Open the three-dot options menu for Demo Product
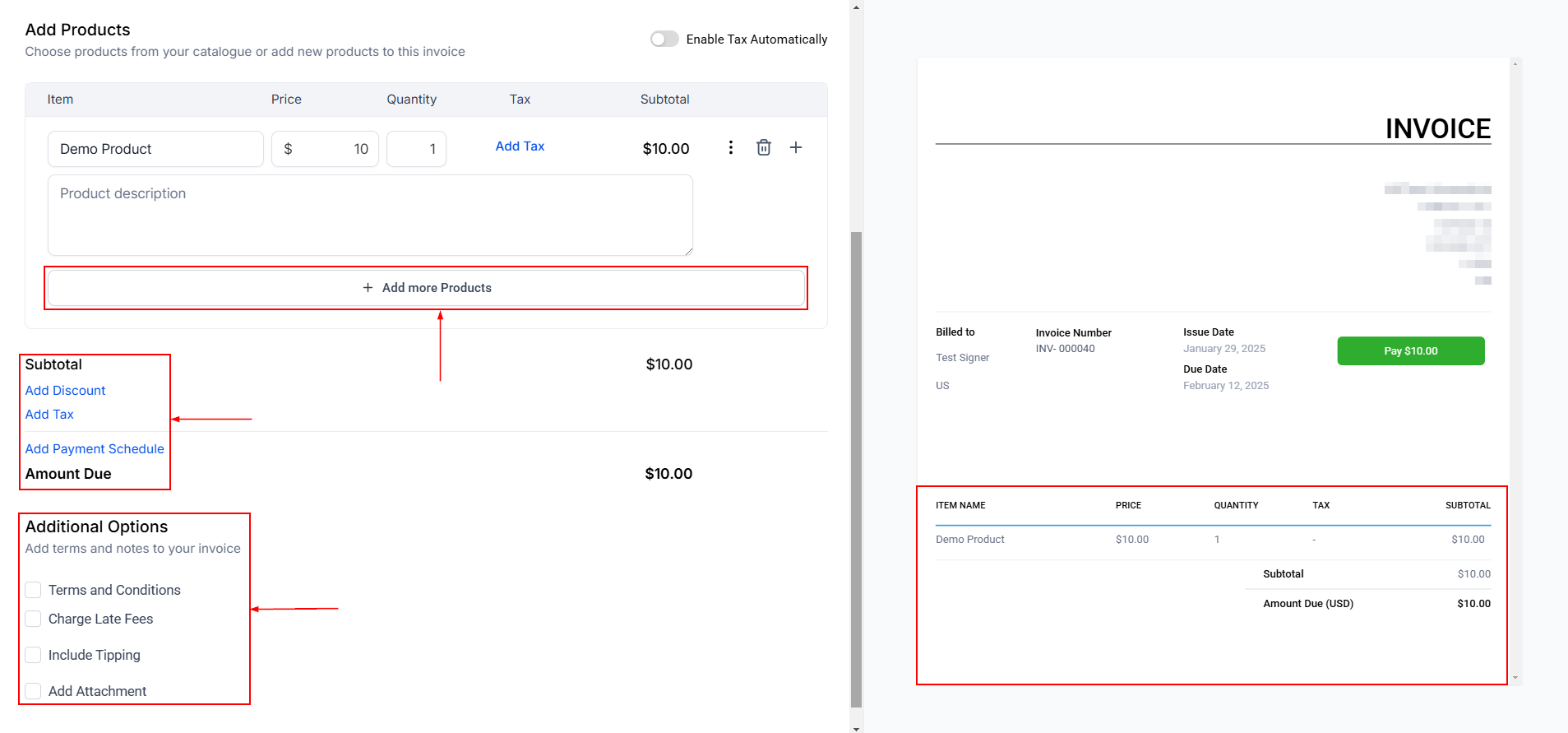Image resolution: width=1568 pixels, height=733 pixels. tap(730, 148)
